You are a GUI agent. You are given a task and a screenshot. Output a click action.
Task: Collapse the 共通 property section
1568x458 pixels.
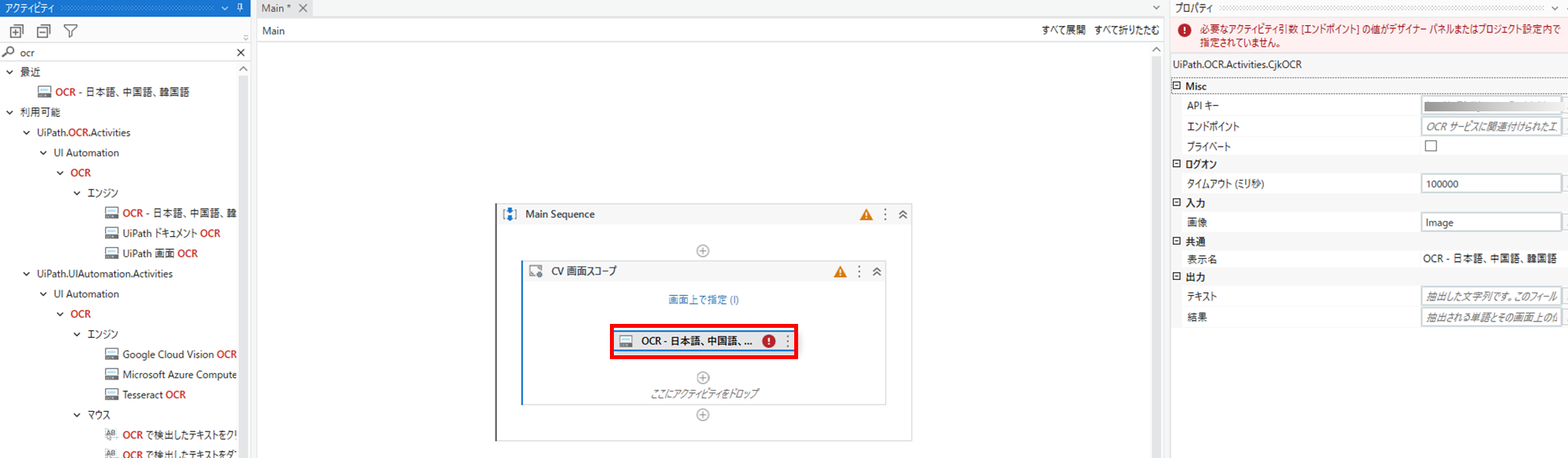pyautogui.click(x=1177, y=241)
